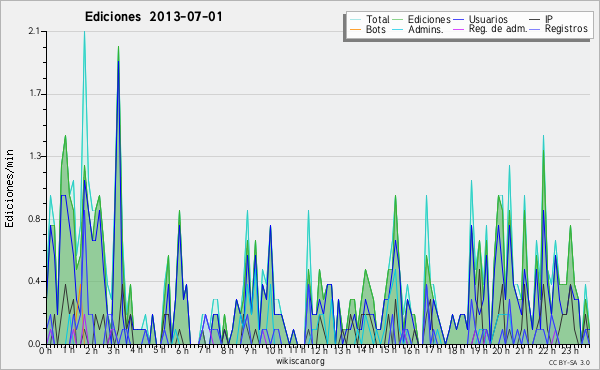
Task: Click the '3 h' x-axis label
Action: (x=113, y=350)
